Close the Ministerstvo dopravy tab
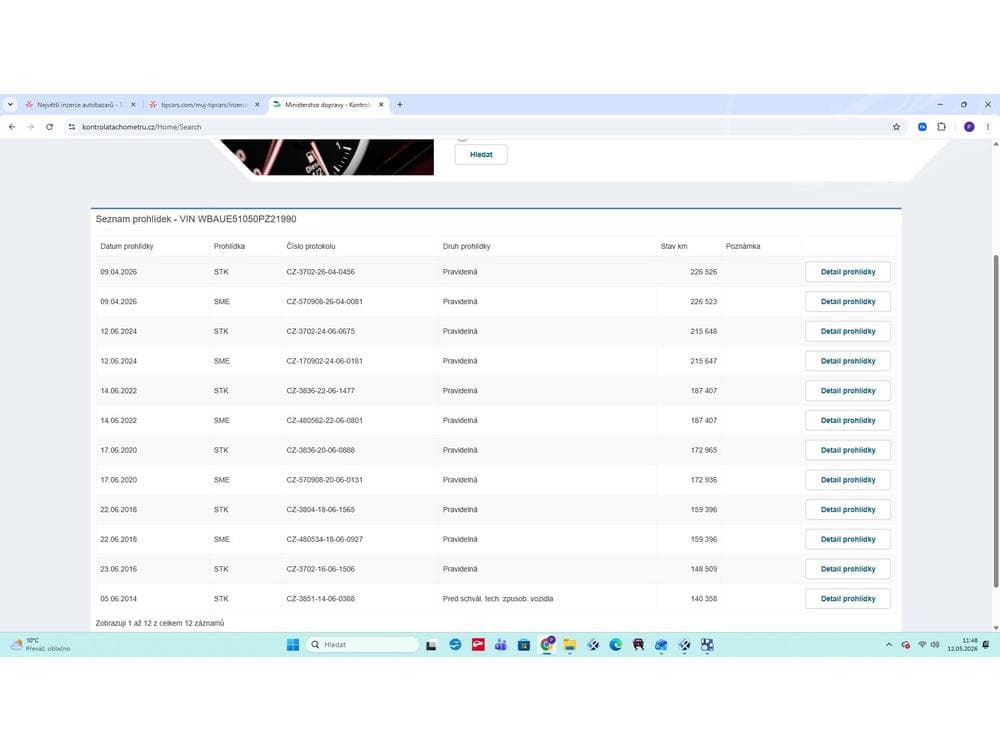Image resolution: width=1000 pixels, height=750 pixels. (381, 105)
